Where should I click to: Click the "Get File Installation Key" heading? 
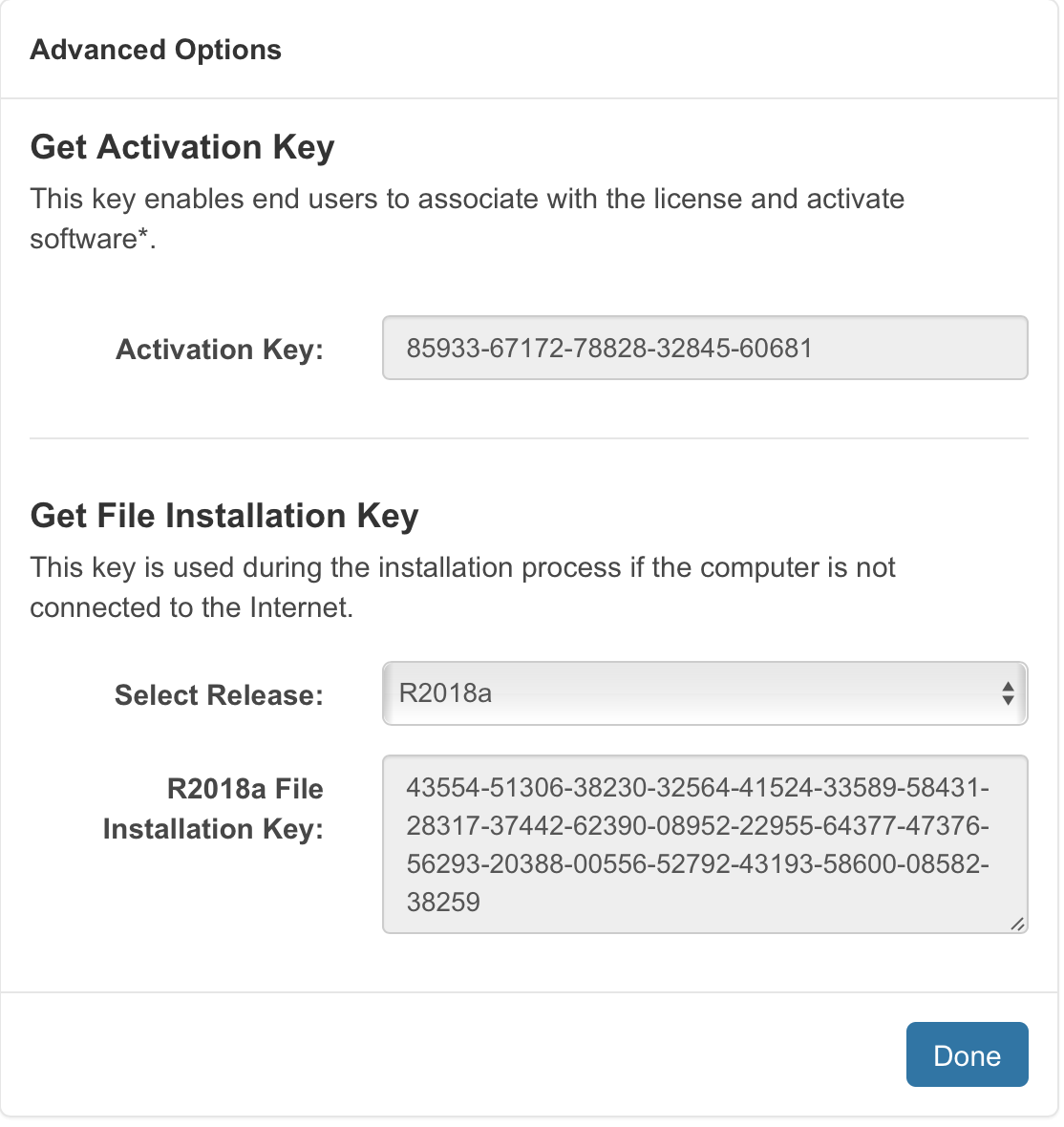(224, 516)
